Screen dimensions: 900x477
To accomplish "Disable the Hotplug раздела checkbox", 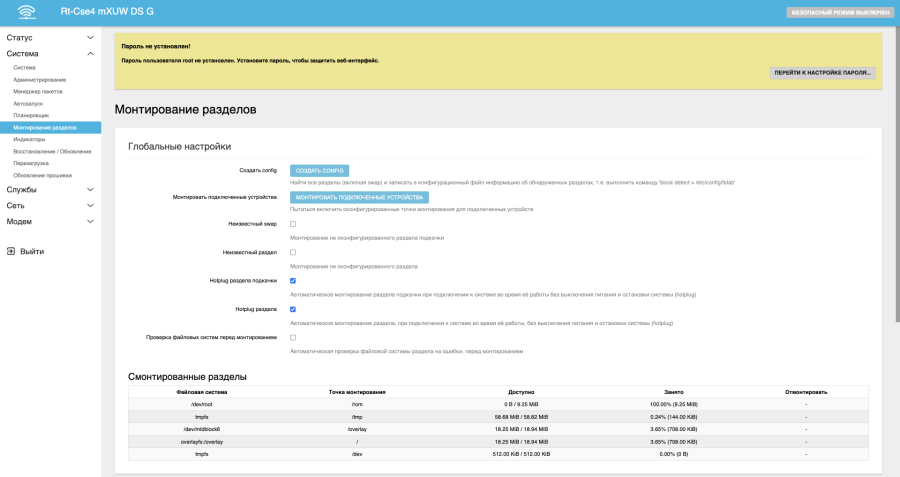I will point(293,309).
